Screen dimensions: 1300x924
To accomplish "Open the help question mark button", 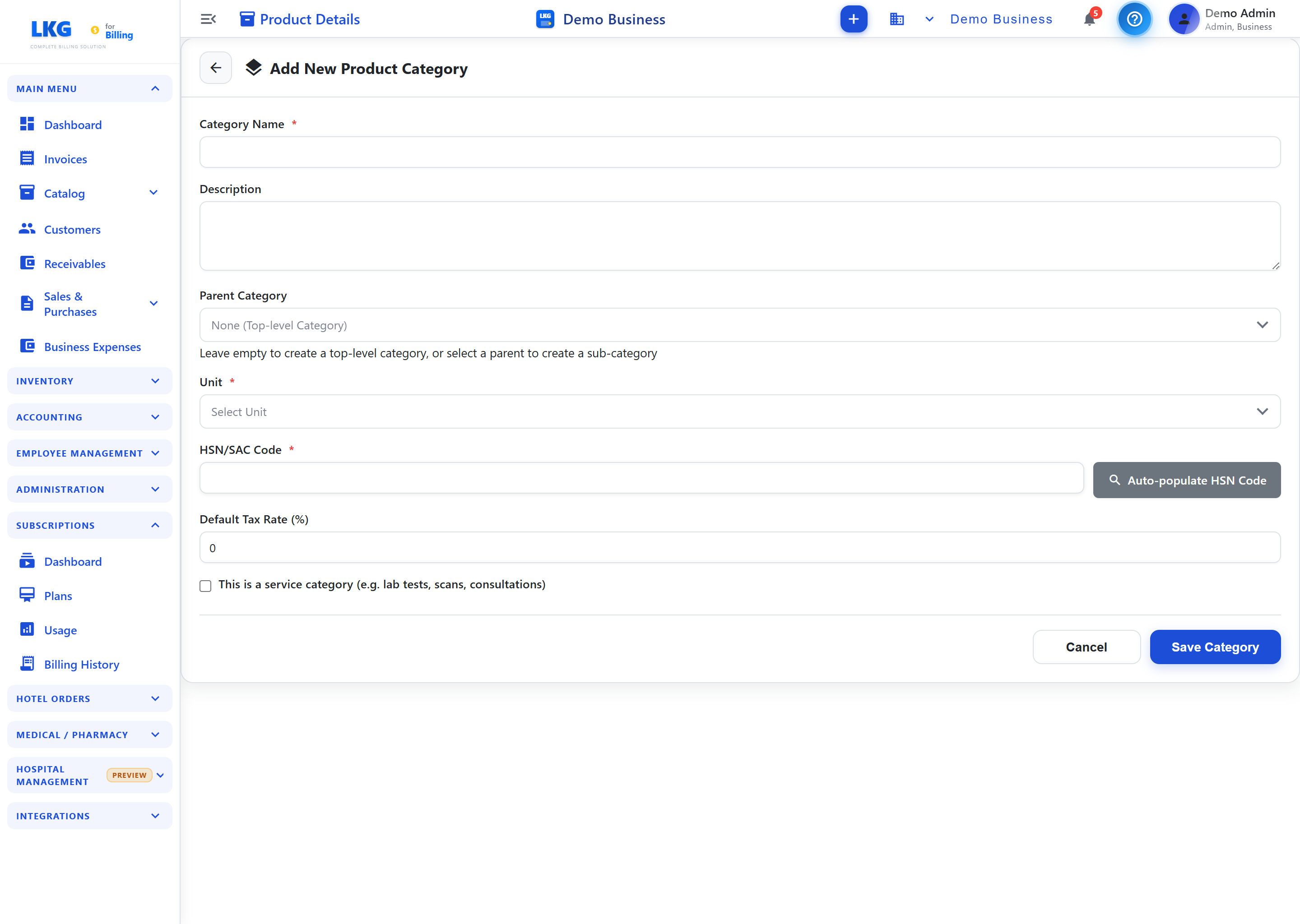I will [1134, 19].
